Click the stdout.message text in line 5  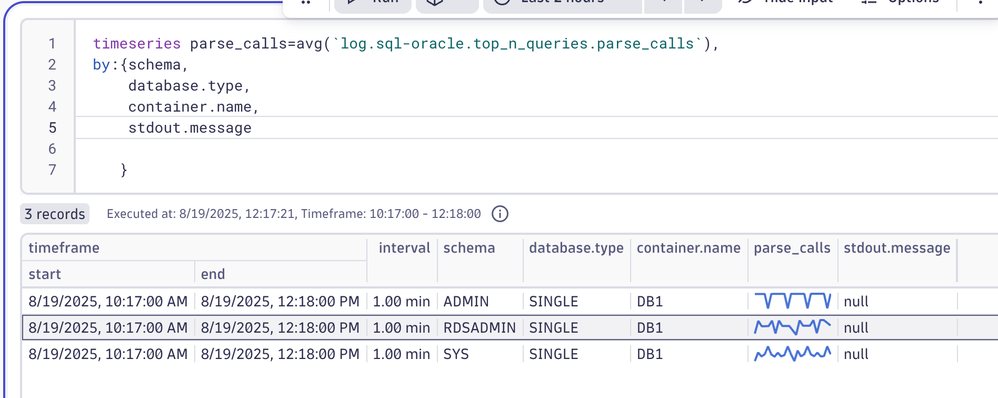[x=190, y=128]
